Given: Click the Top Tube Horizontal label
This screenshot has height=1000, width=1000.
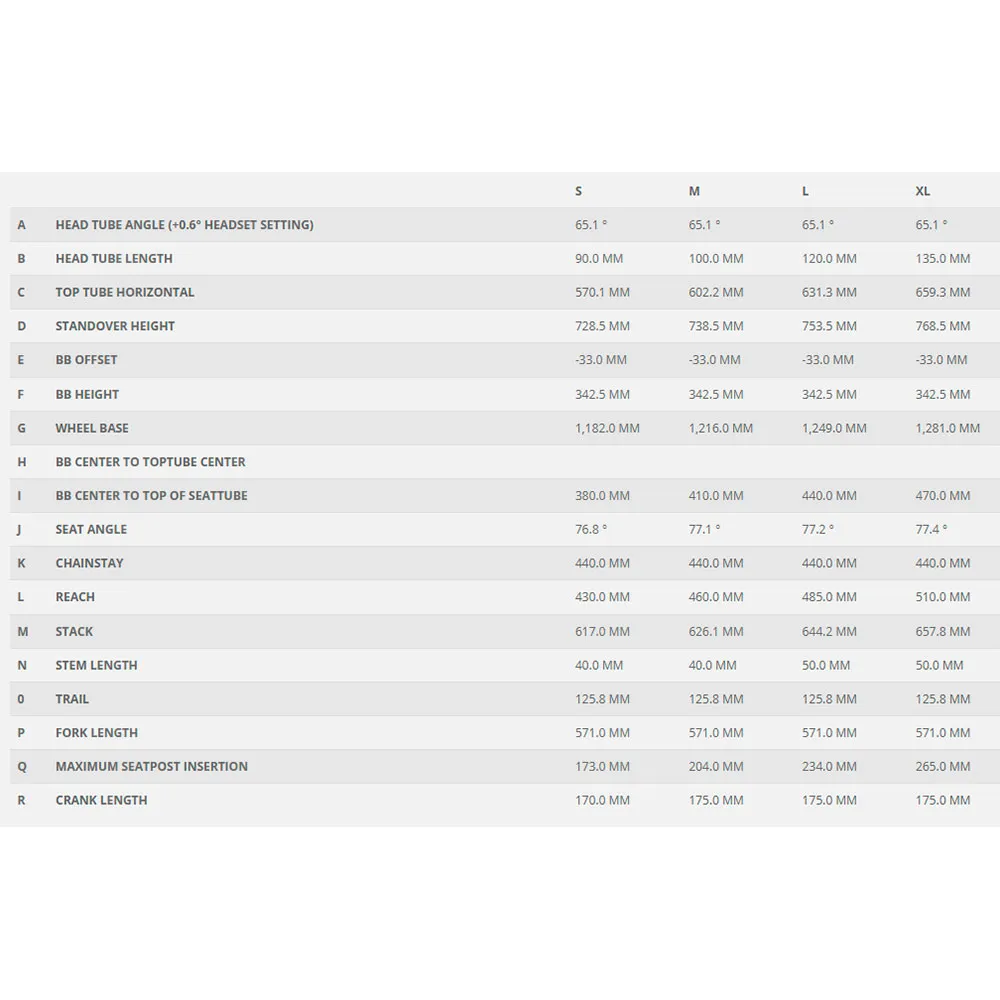Looking at the screenshot, I should coord(125,292).
